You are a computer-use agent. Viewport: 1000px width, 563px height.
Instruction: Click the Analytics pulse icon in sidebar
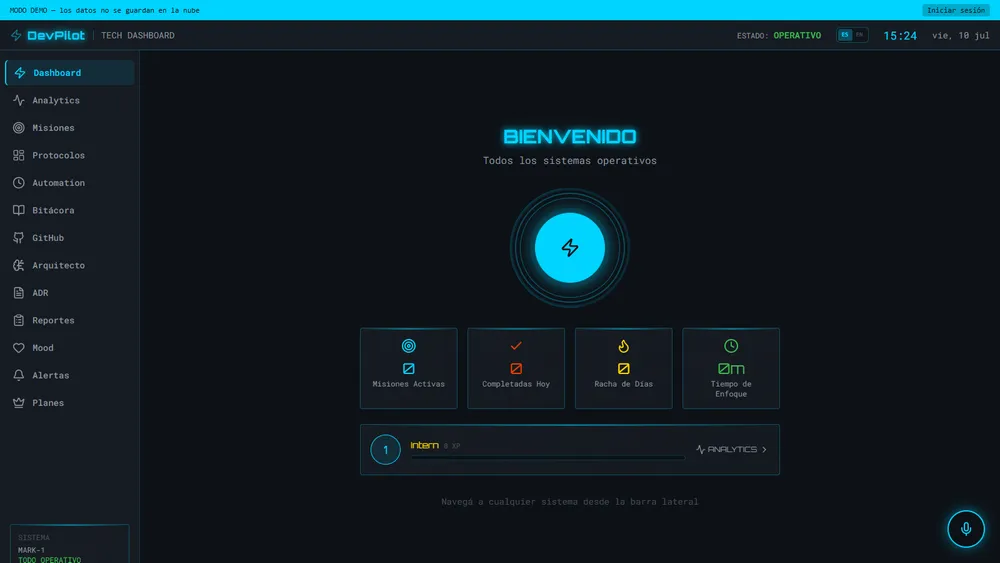pos(18,100)
